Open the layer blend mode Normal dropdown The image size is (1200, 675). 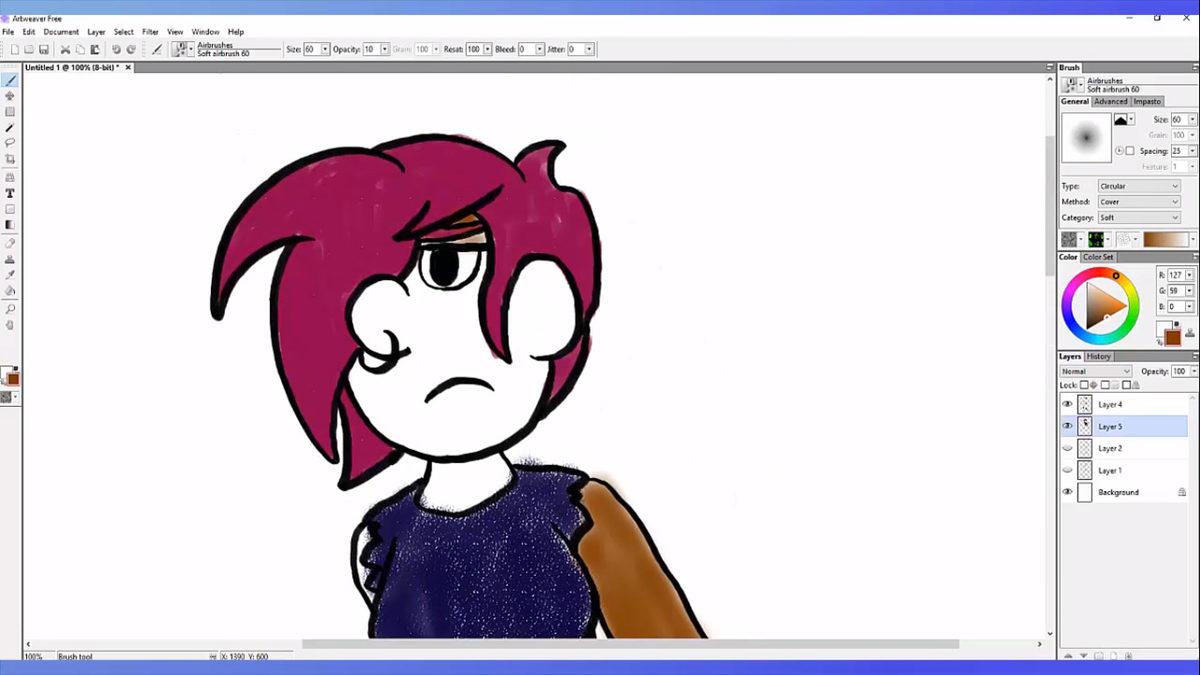tap(1096, 371)
